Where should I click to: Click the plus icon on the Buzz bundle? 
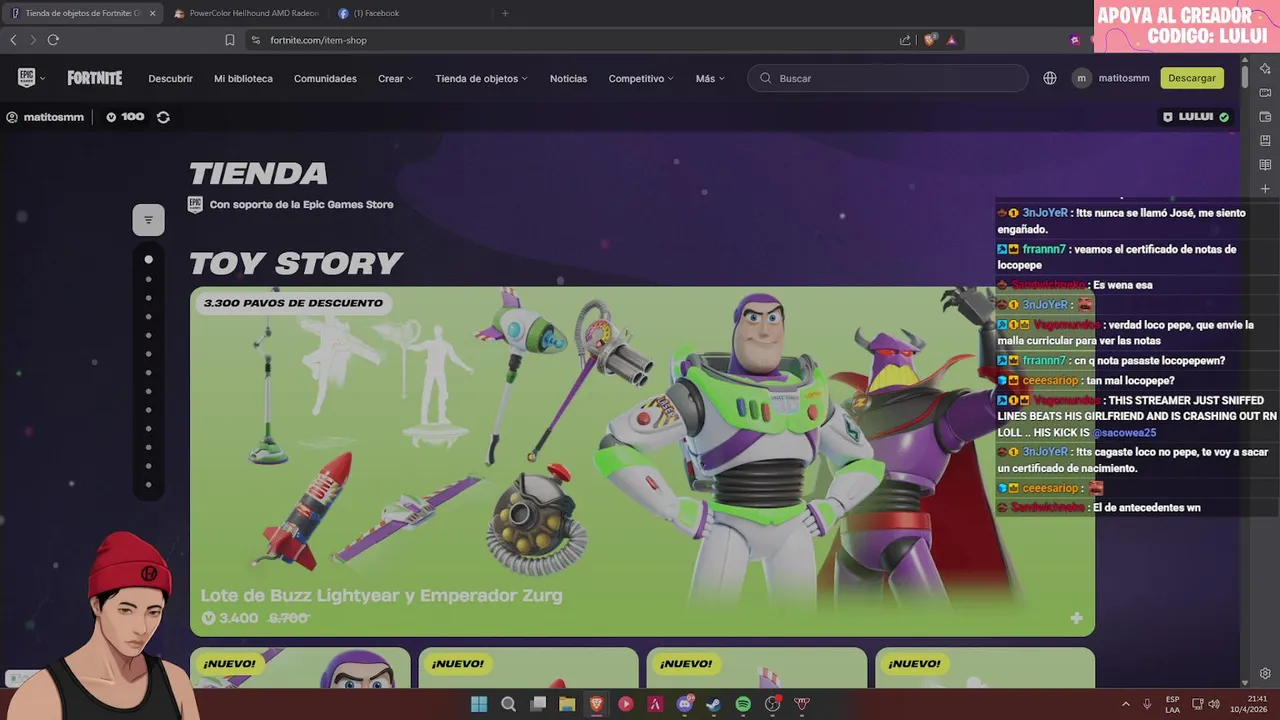[1076, 618]
